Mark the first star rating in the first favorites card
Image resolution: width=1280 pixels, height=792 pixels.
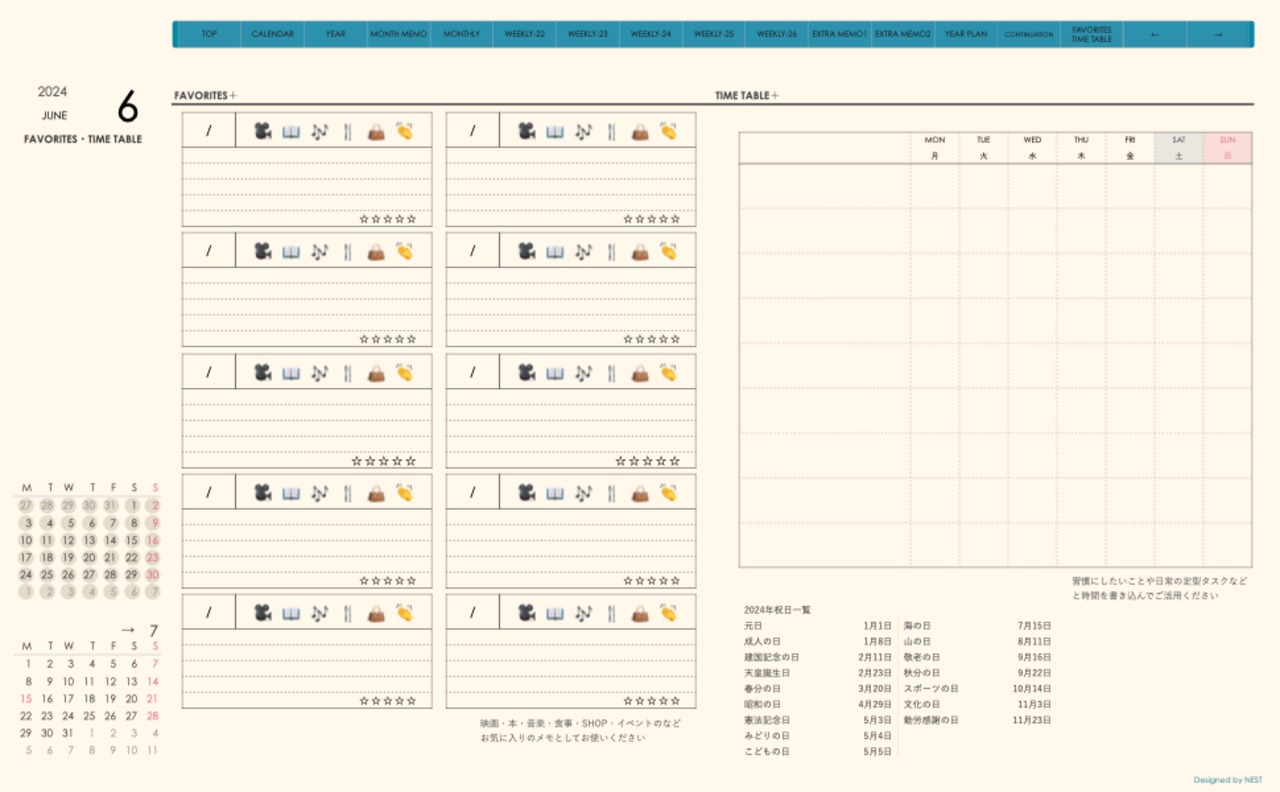coord(364,219)
